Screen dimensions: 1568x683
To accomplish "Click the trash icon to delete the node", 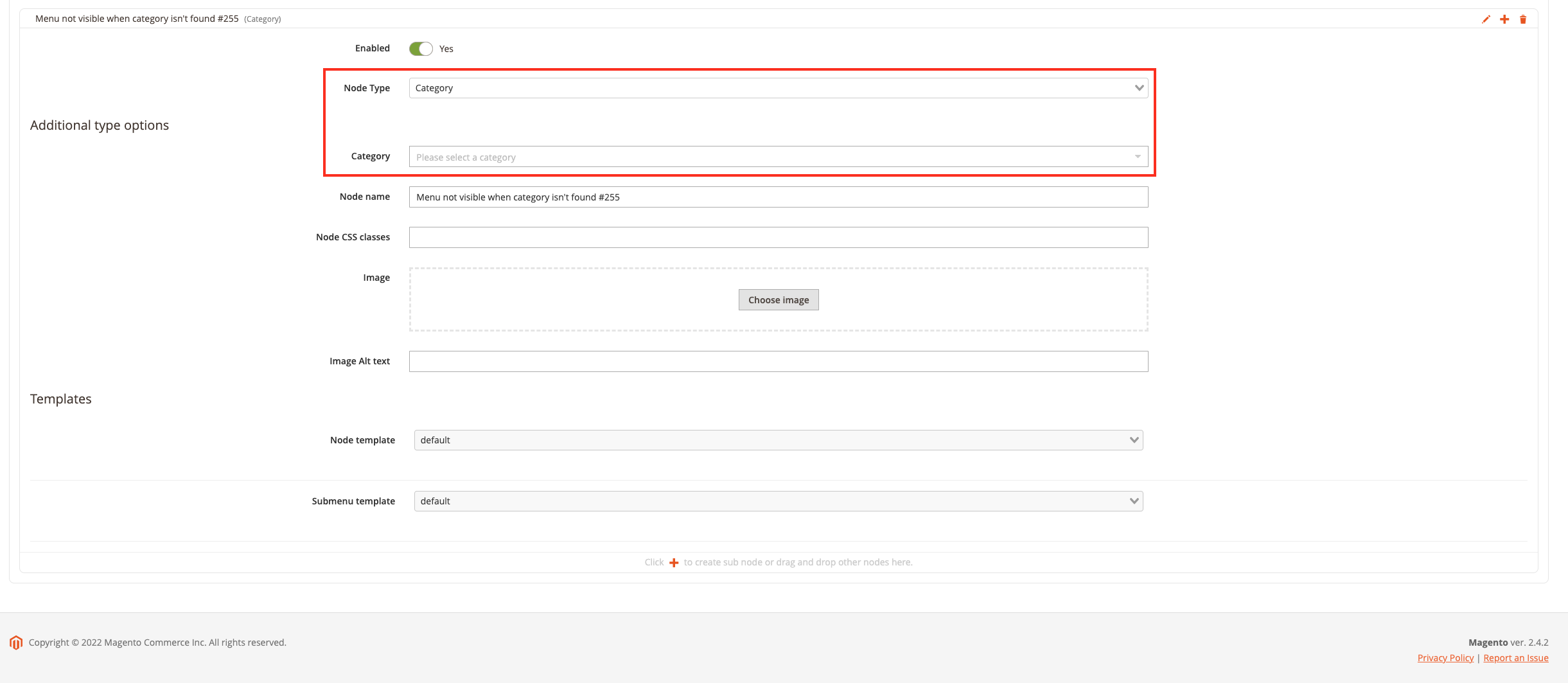I will (x=1523, y=19).
